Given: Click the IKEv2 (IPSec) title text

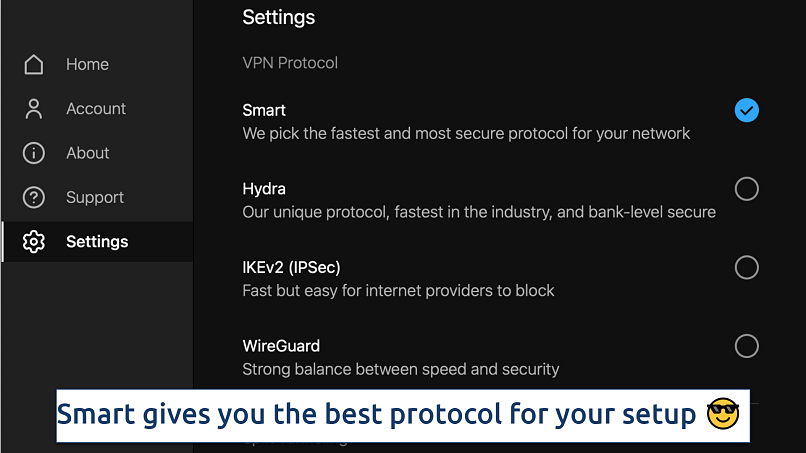Looking at the screenshot, I should click(x=292, y=267).
